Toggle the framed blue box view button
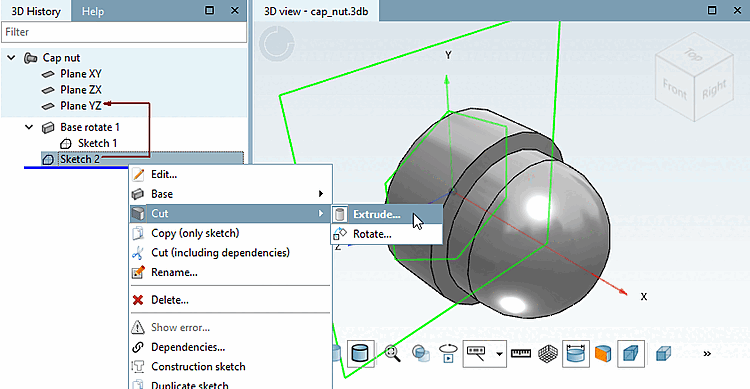The width and height of the screenshot is (750, 389). pos(631,354)
